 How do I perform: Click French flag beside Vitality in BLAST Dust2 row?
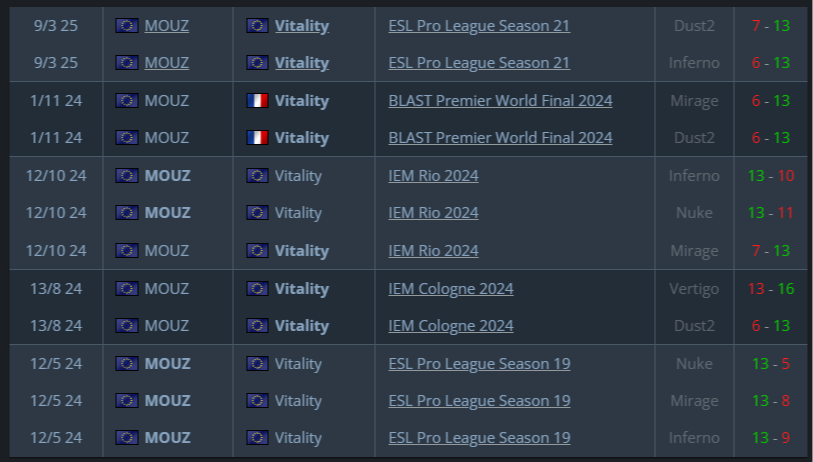(x=258, y=138)
